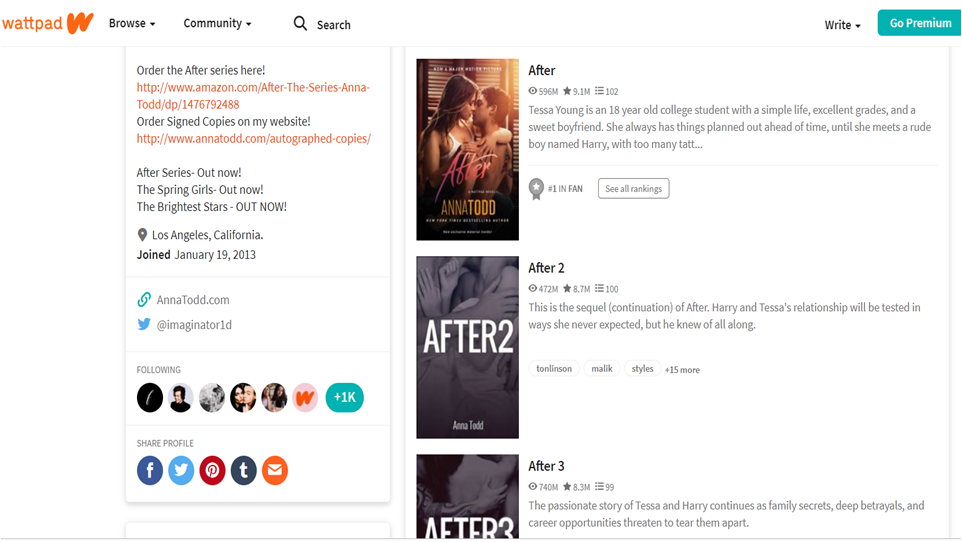962x542 pixels.
Task: Open the fourth following avatar
Action: click(243, 397)
